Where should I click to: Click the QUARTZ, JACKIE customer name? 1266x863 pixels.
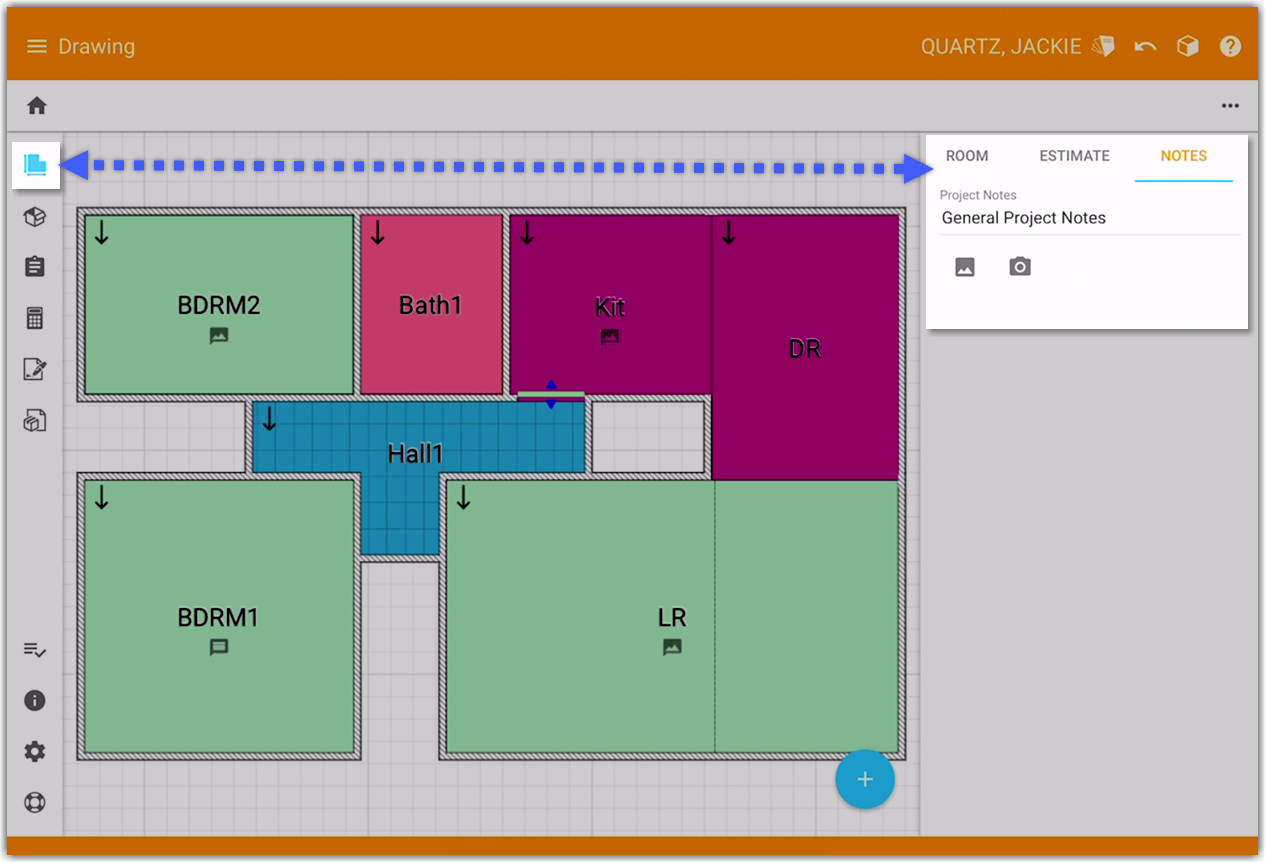[1001, 47]
